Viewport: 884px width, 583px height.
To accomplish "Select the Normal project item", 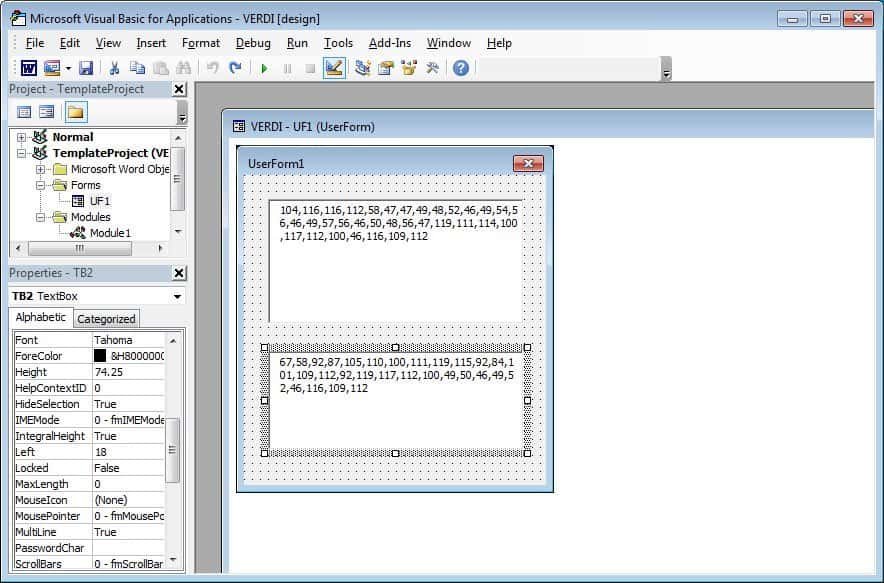I will pos(73,137).
